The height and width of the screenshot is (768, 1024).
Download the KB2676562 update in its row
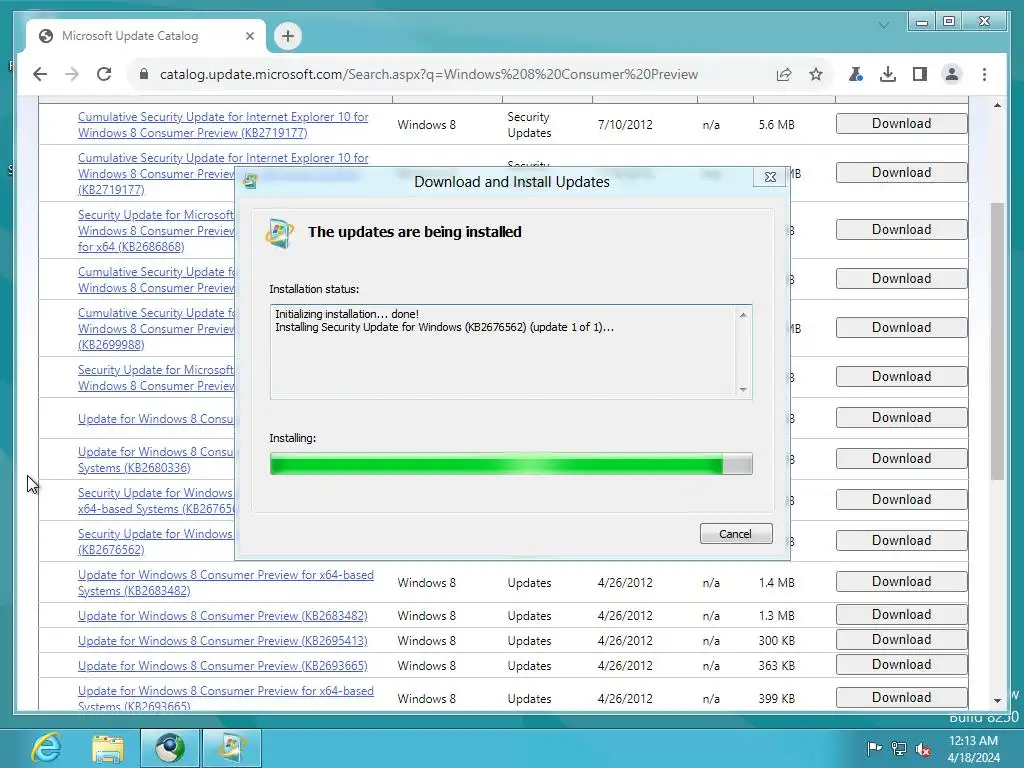point(901,540)
